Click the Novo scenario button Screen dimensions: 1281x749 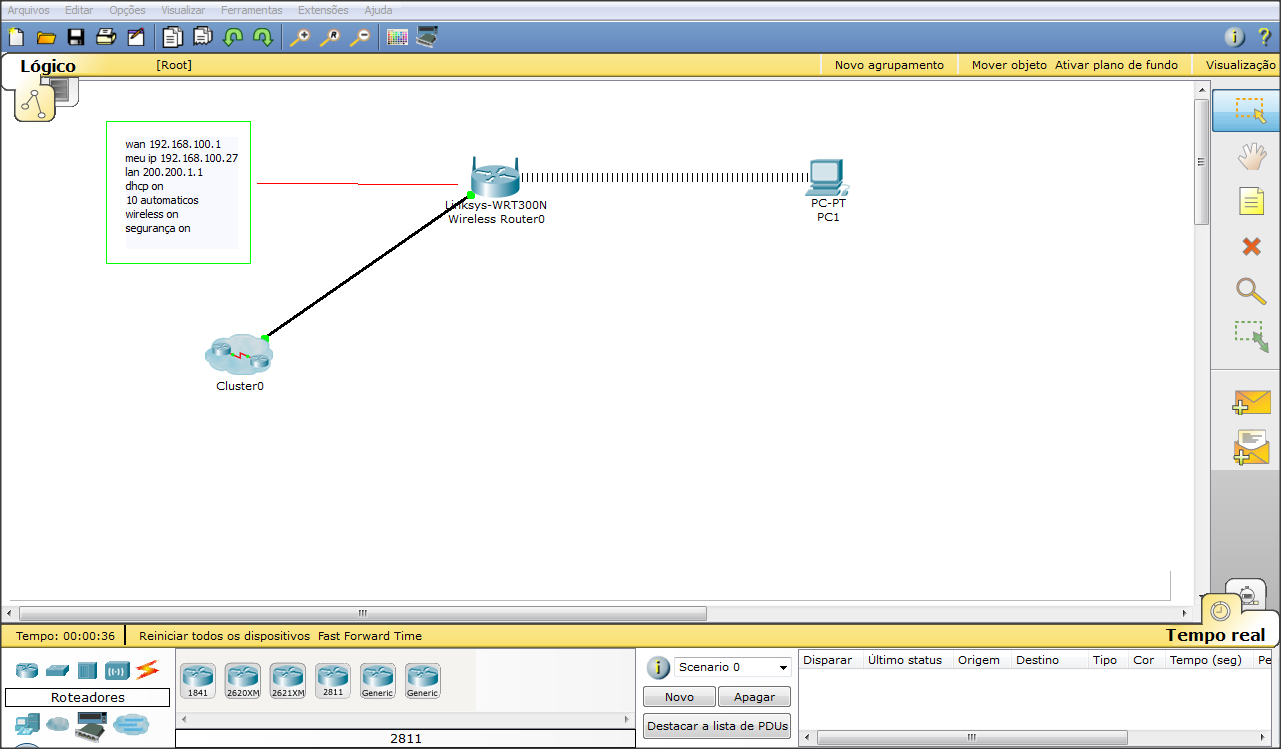pos(679,697)
